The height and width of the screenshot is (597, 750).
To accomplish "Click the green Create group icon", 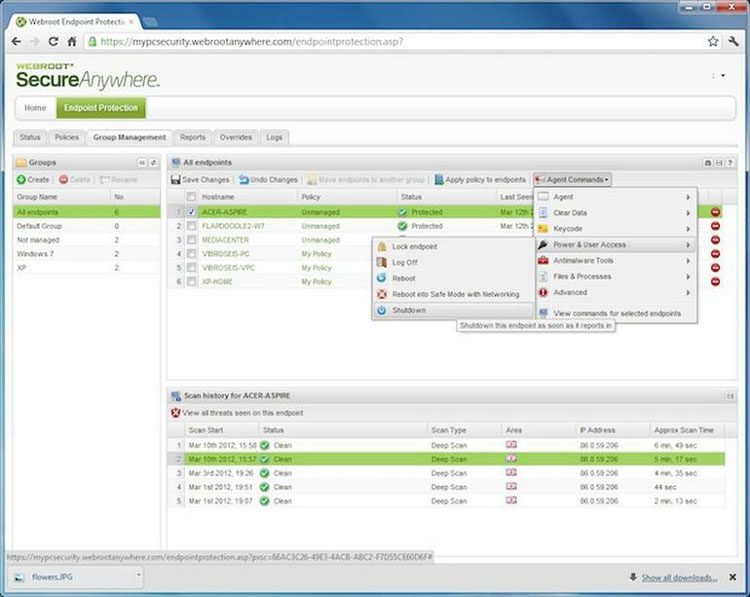I will pyautogui.click(x=21, y=179).
